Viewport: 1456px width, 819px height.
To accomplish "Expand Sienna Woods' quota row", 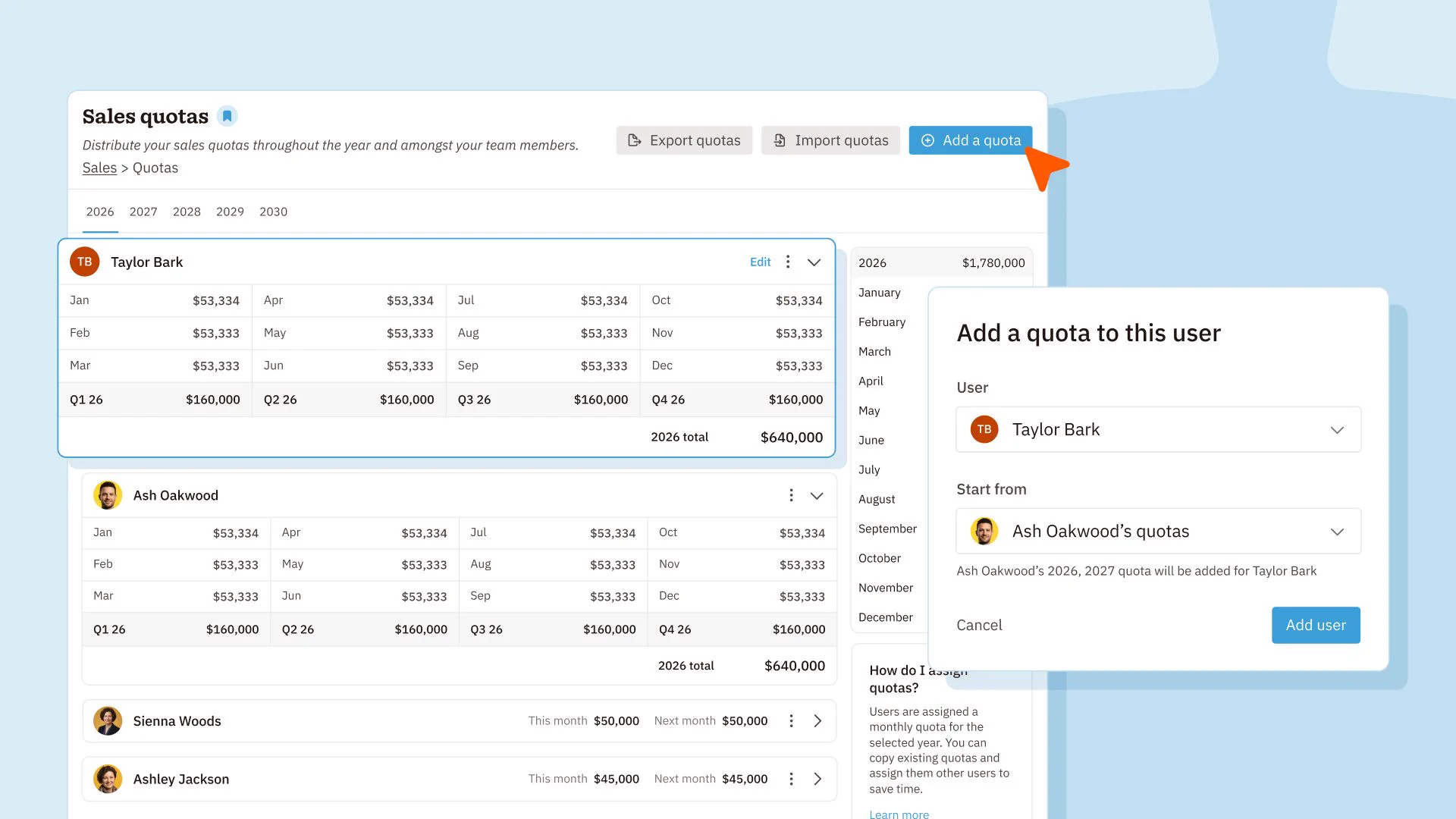I will coord(817,720).
